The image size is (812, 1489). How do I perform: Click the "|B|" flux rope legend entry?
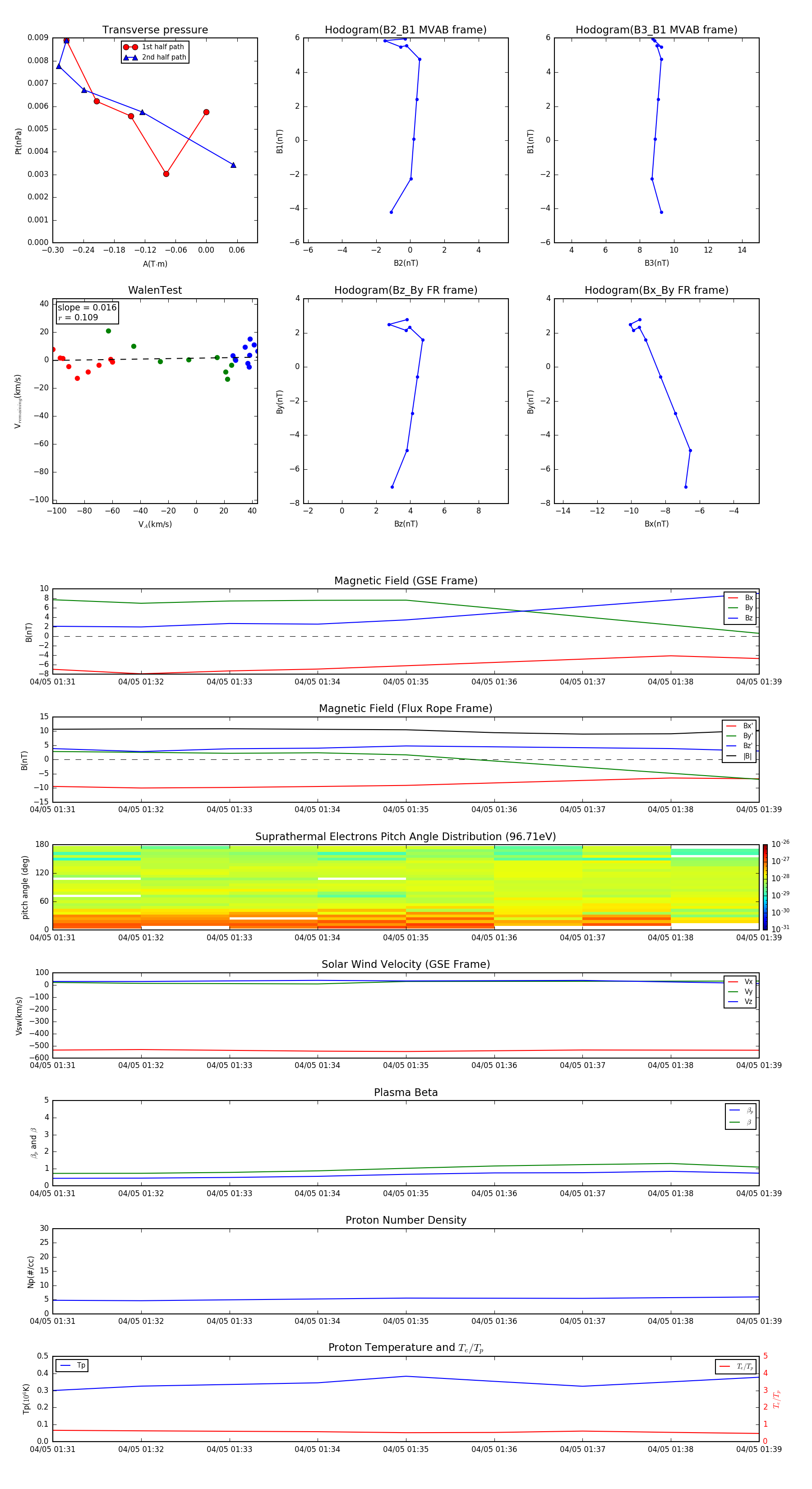739,756
